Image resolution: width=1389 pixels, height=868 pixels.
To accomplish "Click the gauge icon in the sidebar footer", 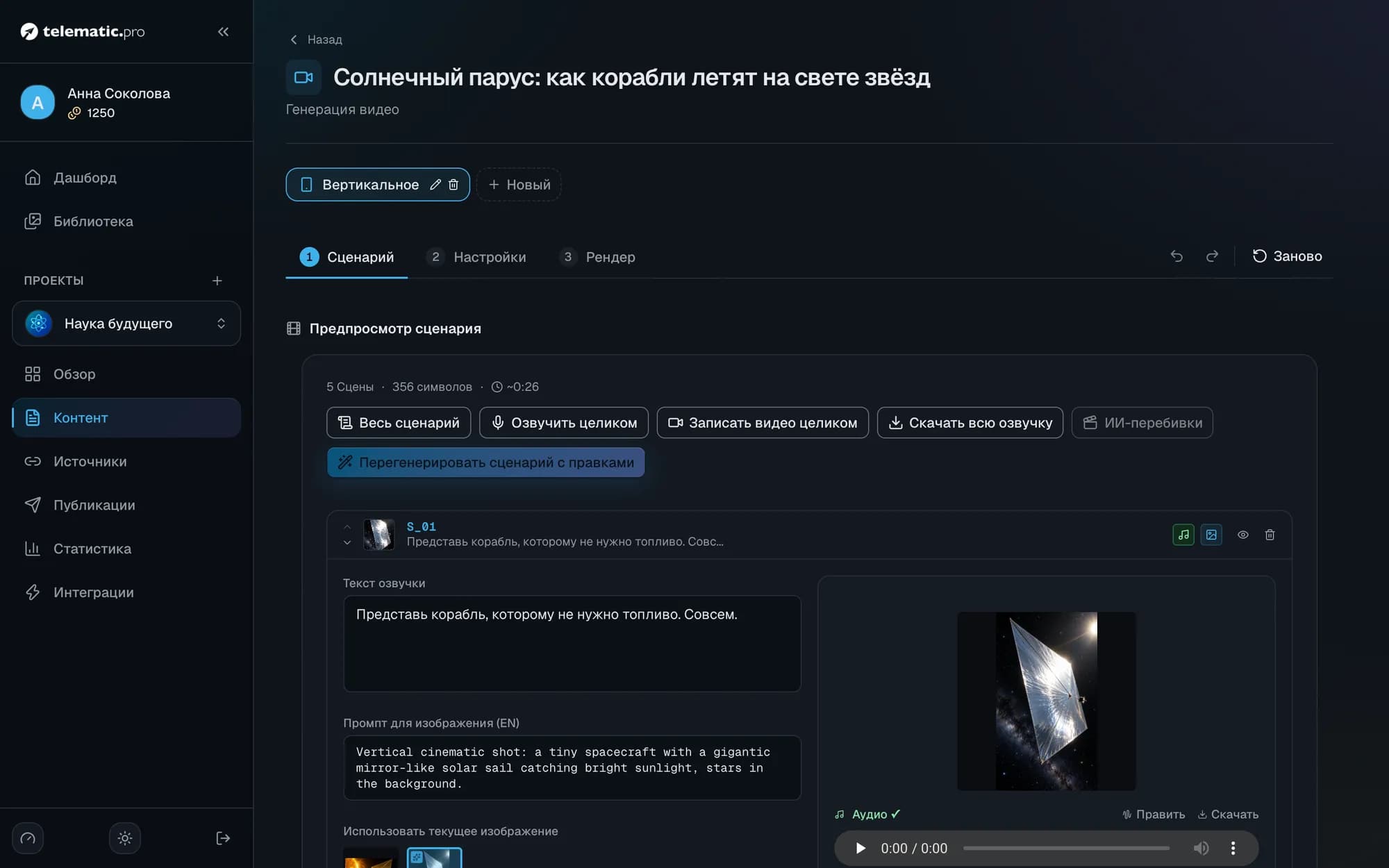I will coord(28,838).
